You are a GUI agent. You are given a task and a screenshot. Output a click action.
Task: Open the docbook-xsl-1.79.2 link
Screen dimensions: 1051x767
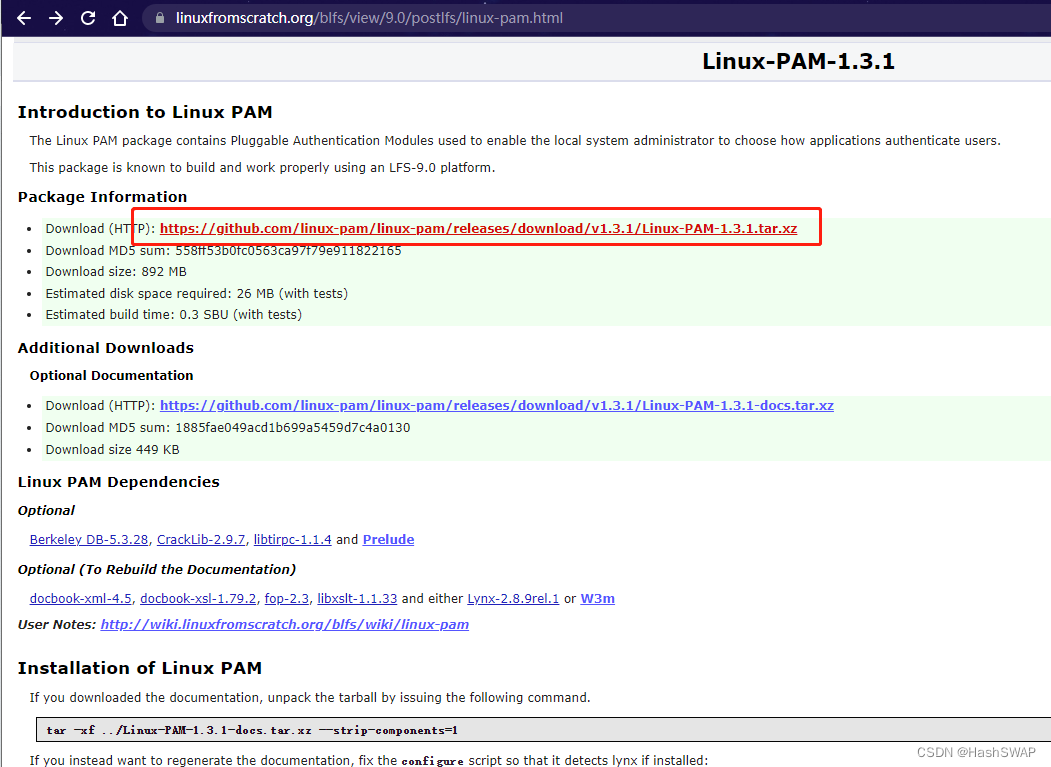198,599
